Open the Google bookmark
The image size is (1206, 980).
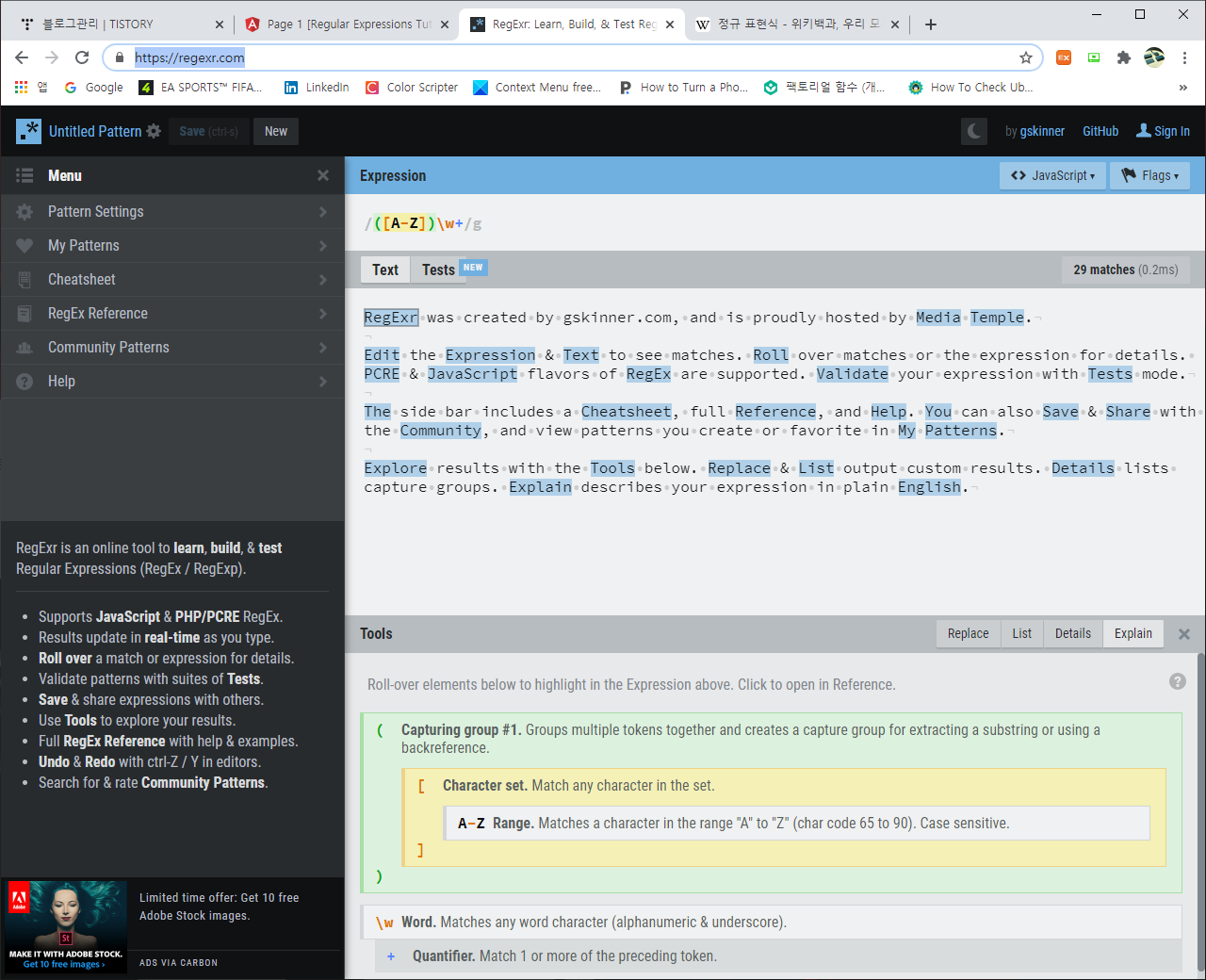[94, 87]
